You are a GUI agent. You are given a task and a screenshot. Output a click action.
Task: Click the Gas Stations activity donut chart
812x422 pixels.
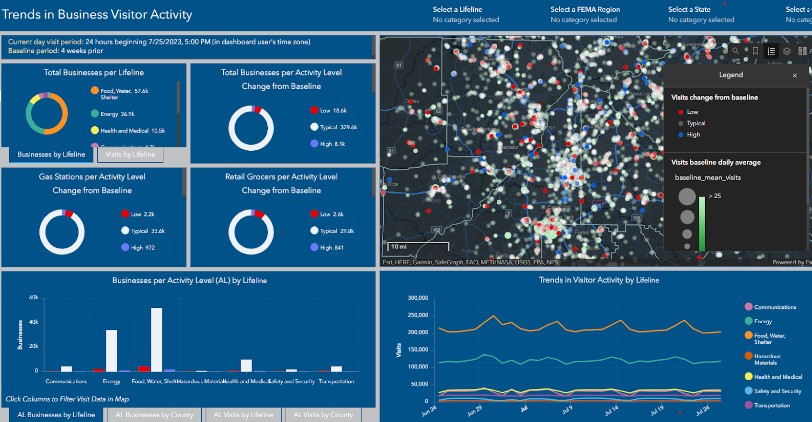coord(62,231)
